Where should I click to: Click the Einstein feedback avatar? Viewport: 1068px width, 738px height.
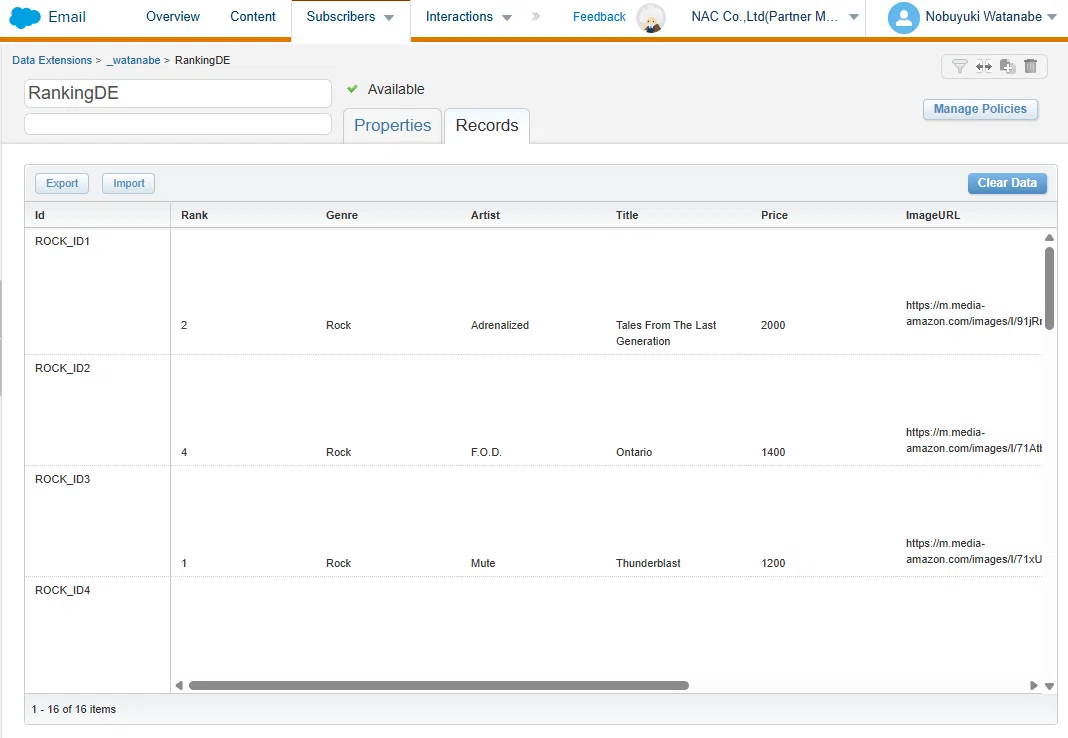point(650,18)
